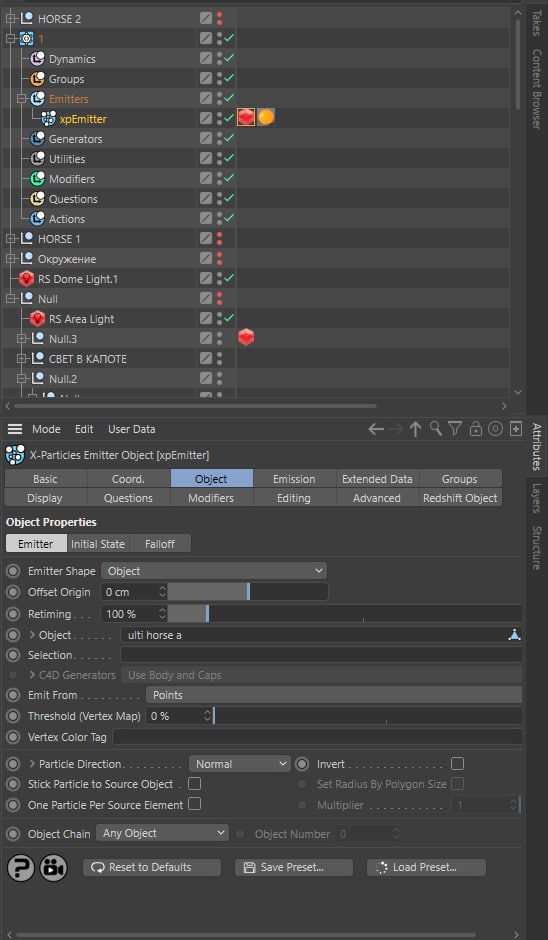Open the Attributes filter funnel
This screenshot has width=548, height=940.
pyautogui.click(x=455, y=429)
